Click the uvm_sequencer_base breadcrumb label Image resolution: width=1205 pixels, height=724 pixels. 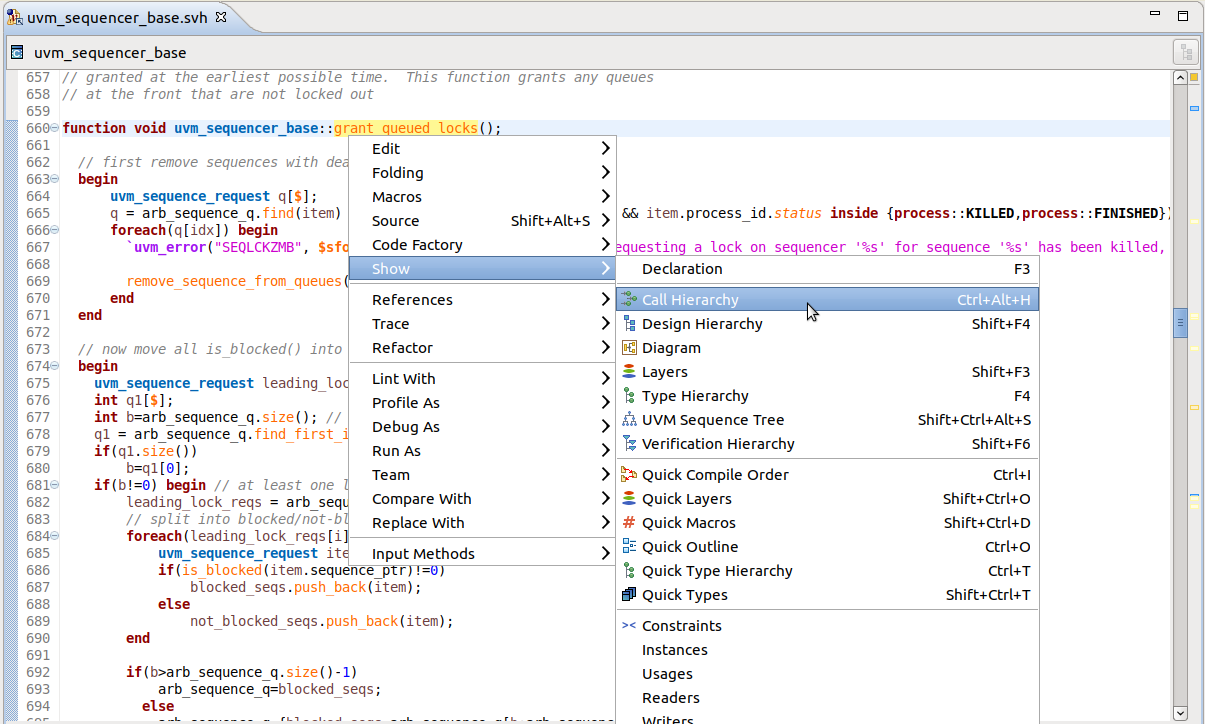110,52
